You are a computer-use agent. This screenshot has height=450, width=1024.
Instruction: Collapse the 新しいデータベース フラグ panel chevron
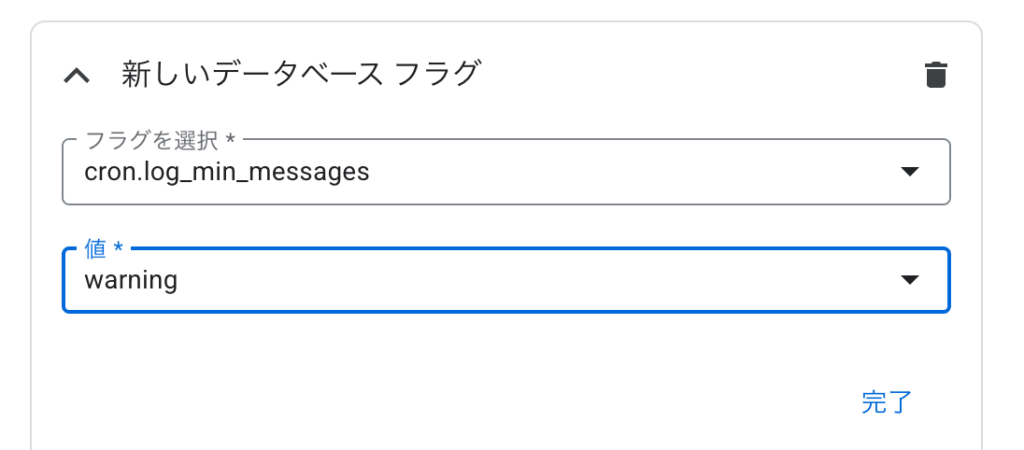click(76, 76)
